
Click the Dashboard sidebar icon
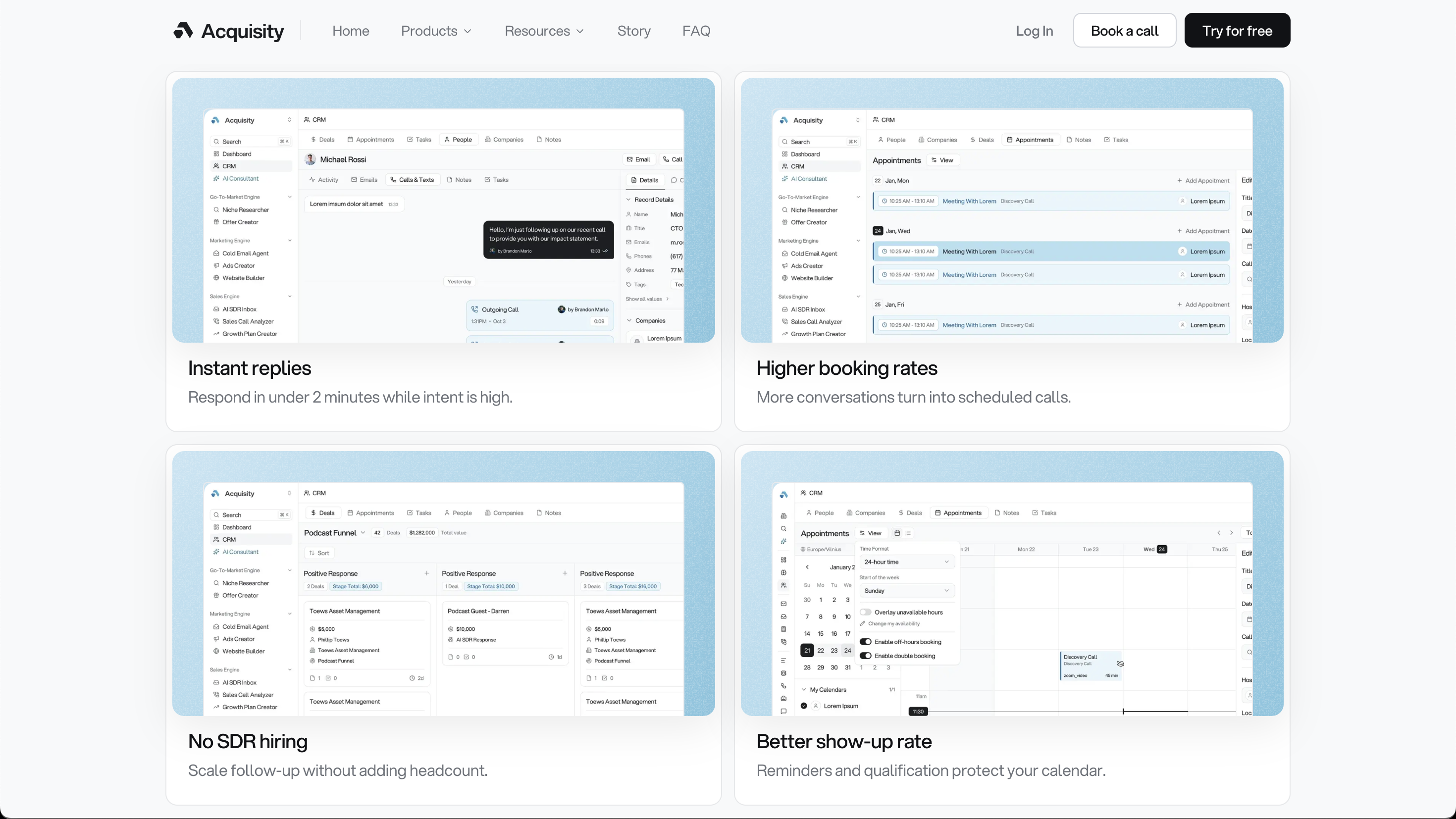click(216, 153)
